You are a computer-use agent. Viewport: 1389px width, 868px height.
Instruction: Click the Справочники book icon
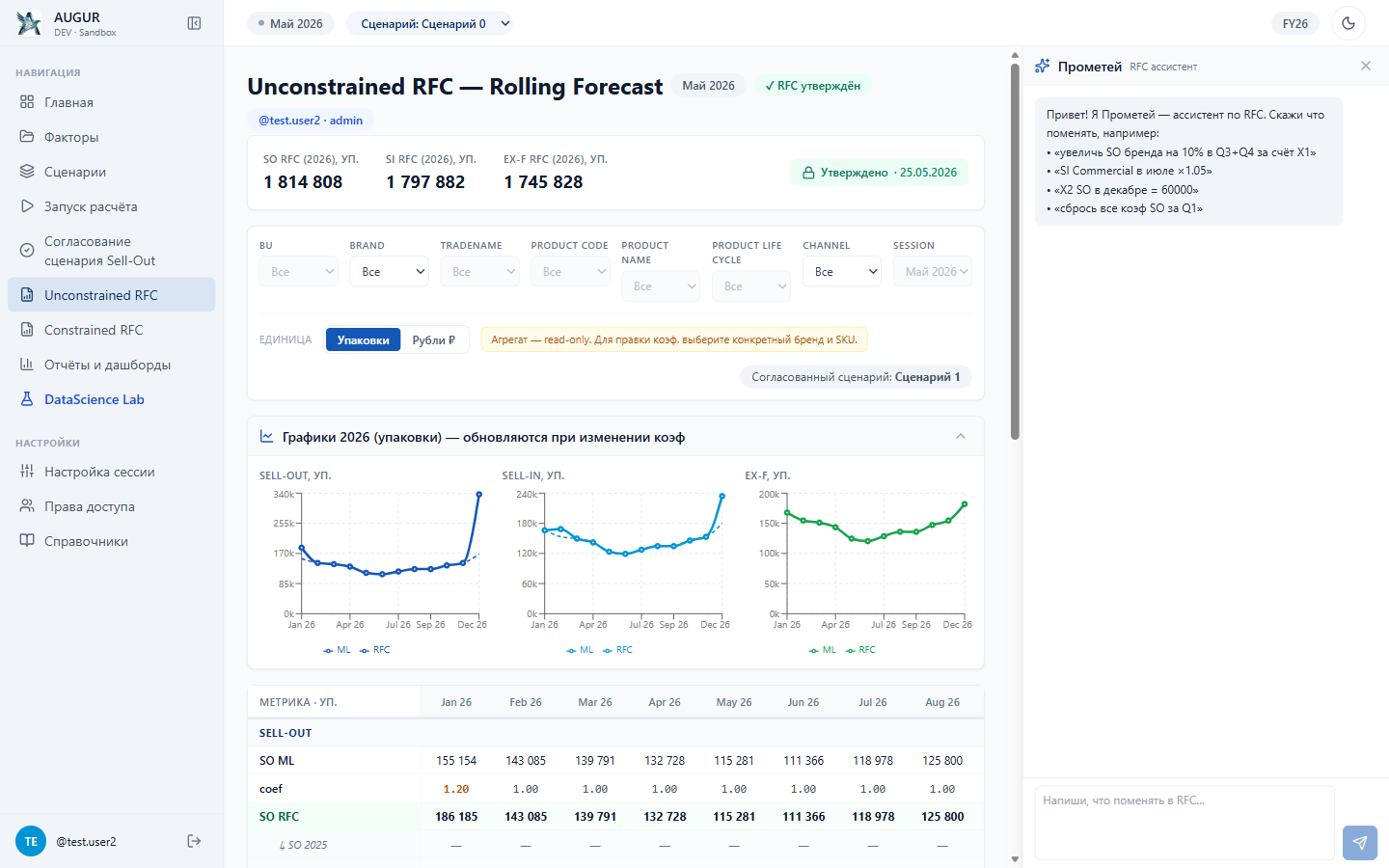pyautogui.click(x=27, y=541)
